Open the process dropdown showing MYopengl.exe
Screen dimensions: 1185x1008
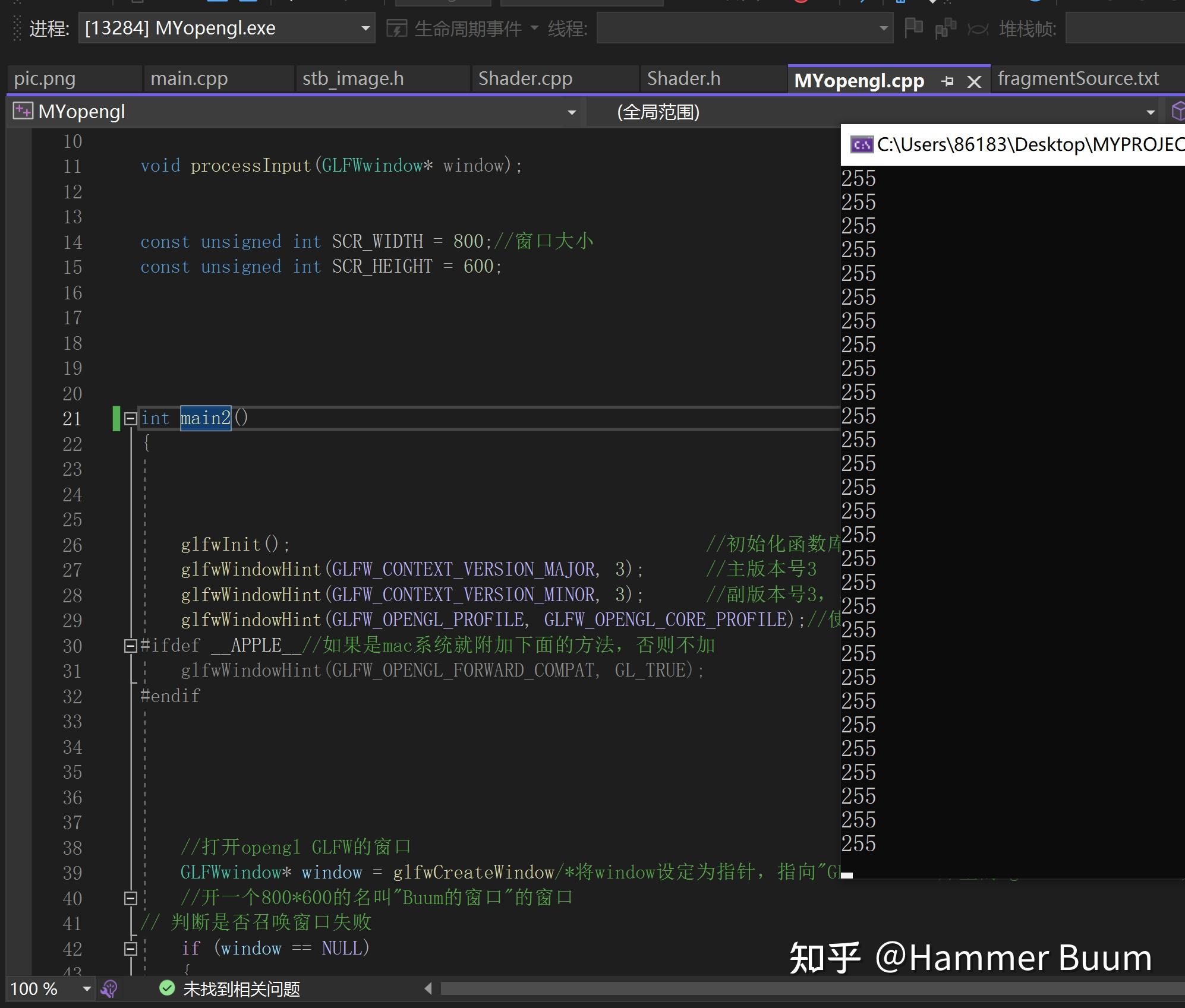pyautogui.click(x=366, y=28)
